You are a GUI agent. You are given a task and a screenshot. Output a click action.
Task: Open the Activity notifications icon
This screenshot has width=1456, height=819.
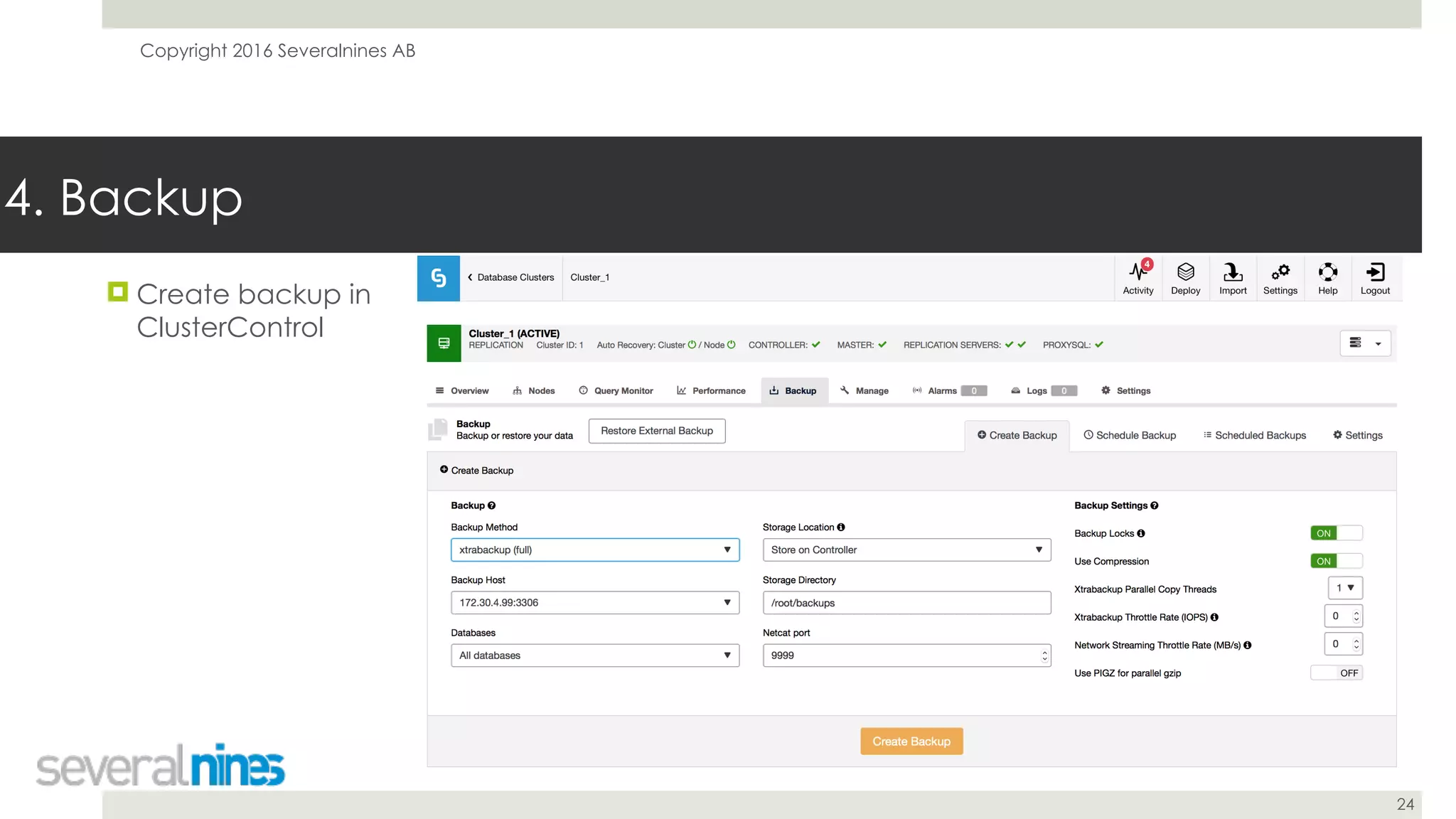tap(1137, 277)
